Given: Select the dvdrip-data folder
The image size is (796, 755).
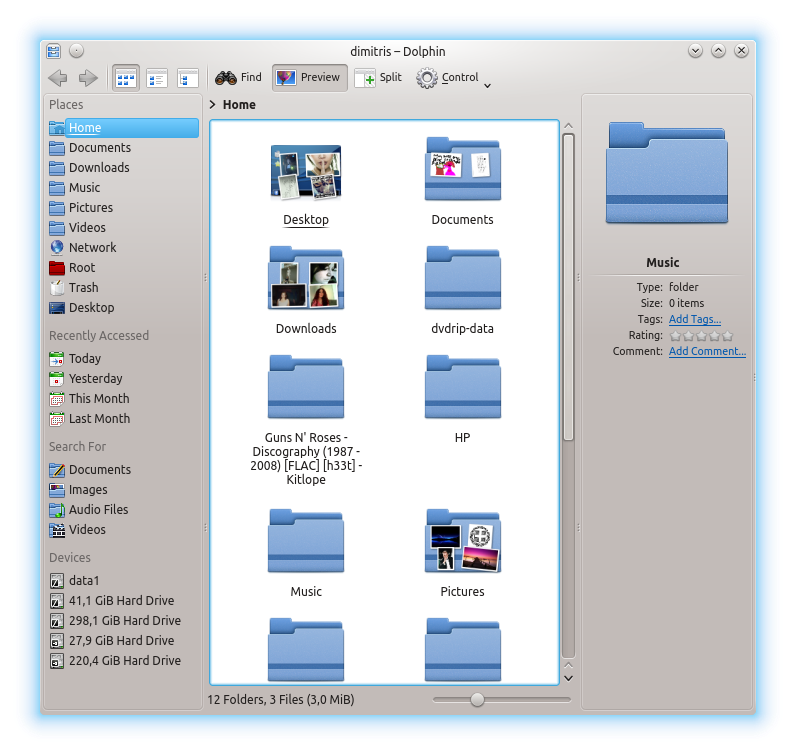Looking at the screenshot, I should pyautogui.click(x=462, y=290).
